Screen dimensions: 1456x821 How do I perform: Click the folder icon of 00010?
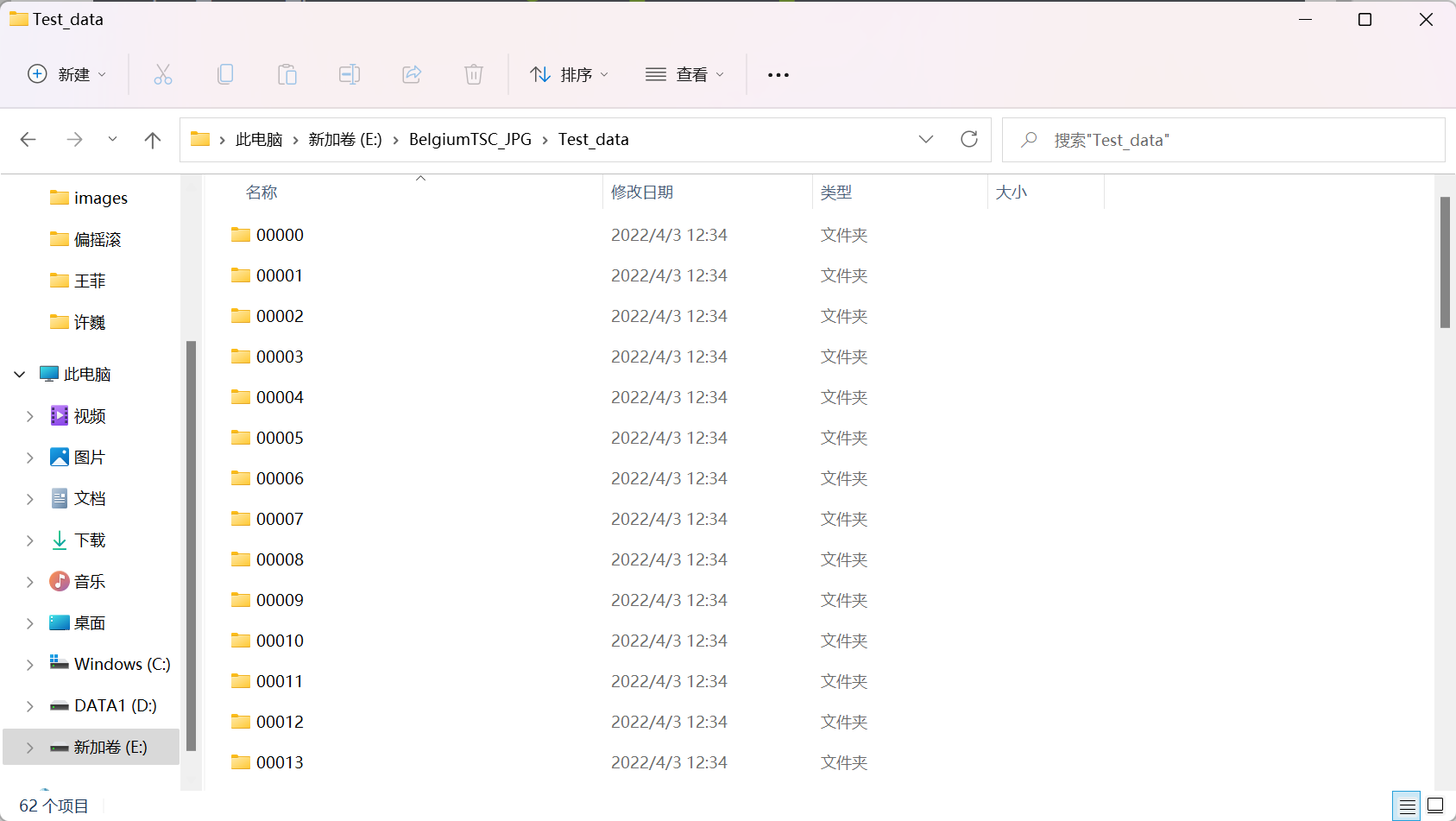241,641
